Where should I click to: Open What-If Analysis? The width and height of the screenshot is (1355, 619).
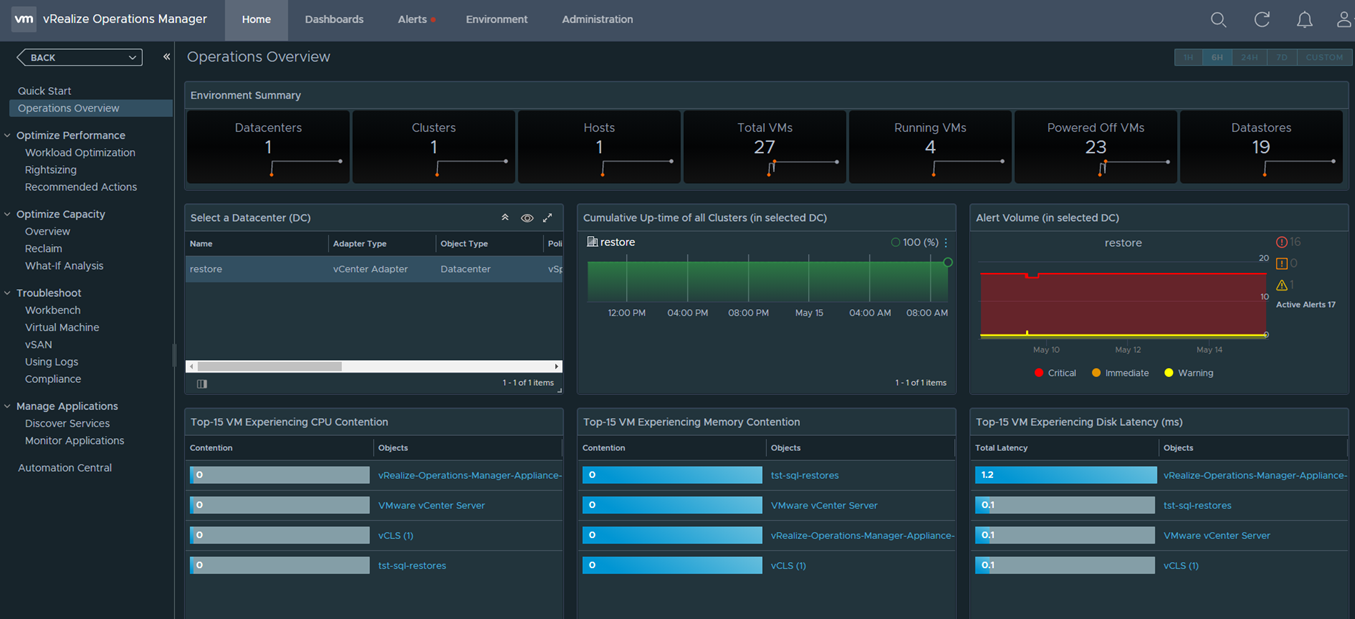[64, 266]
